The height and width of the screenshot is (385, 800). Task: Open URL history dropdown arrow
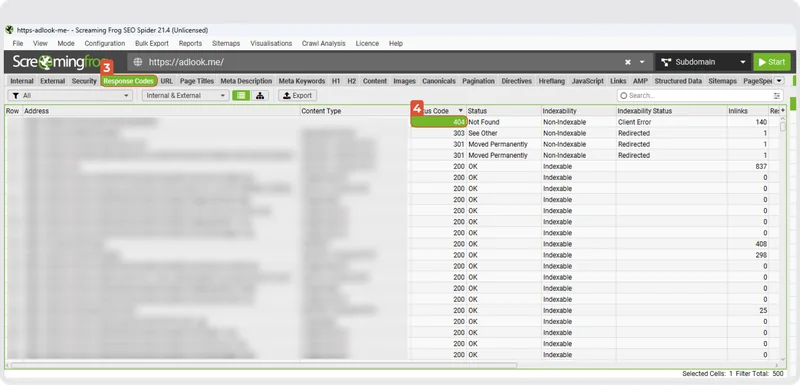pos(642,62)
